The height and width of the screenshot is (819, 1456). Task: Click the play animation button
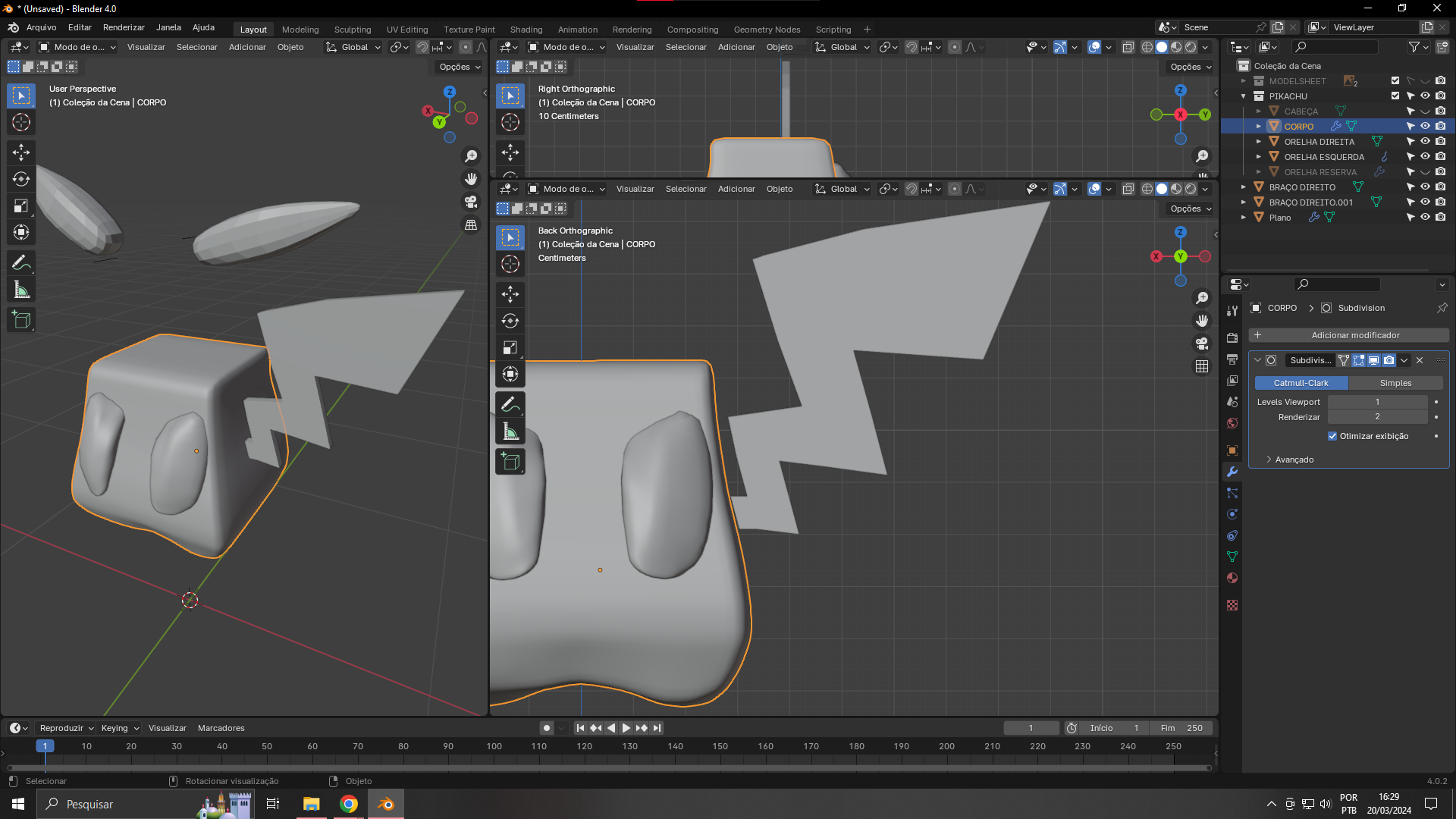(x=626, y=728)
